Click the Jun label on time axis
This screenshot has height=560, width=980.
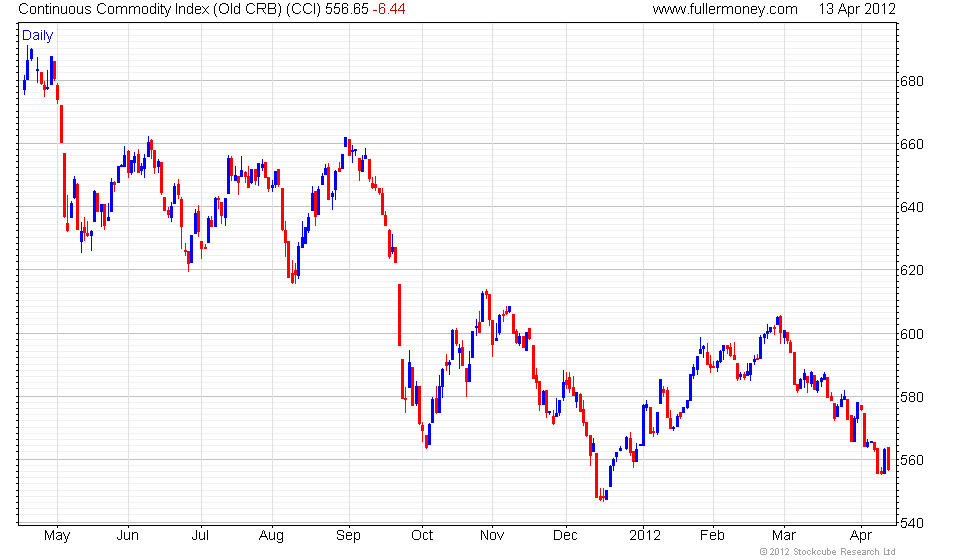point(128,536)
